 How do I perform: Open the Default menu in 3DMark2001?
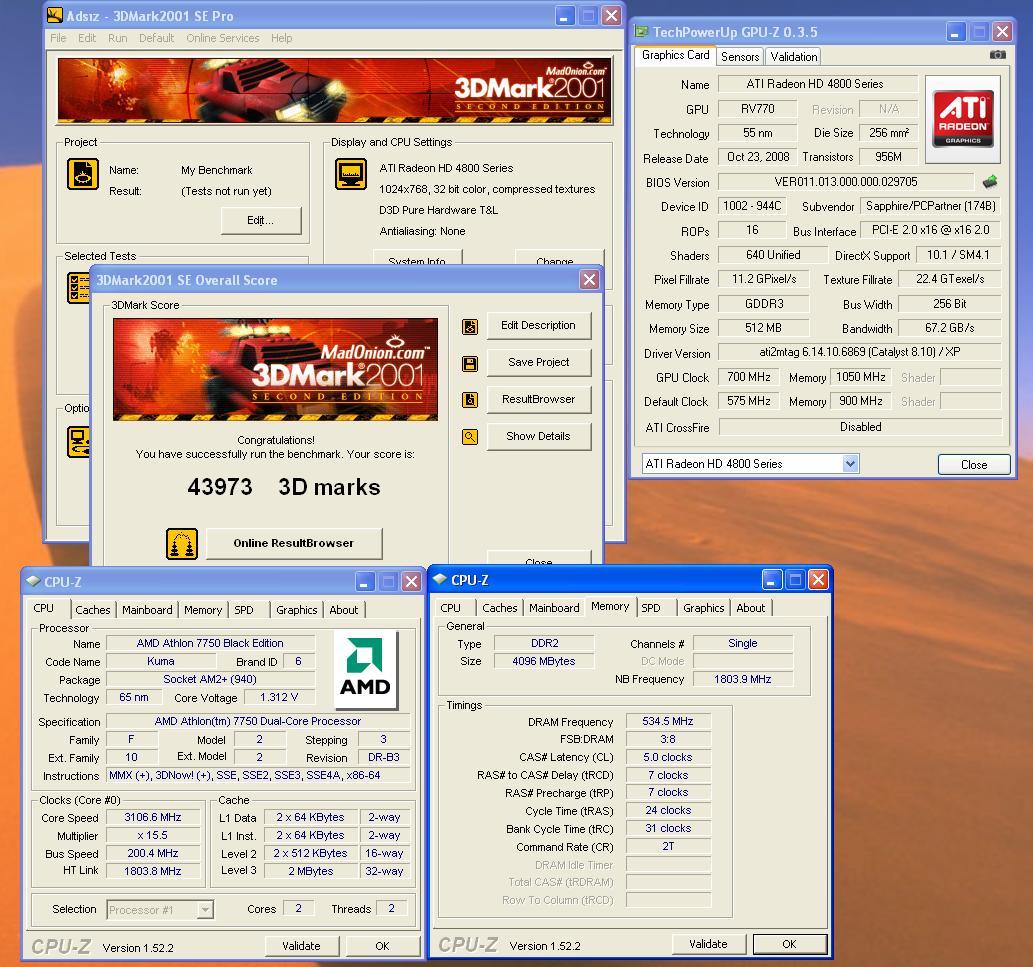pyautogui.click(x=157, y=38)
